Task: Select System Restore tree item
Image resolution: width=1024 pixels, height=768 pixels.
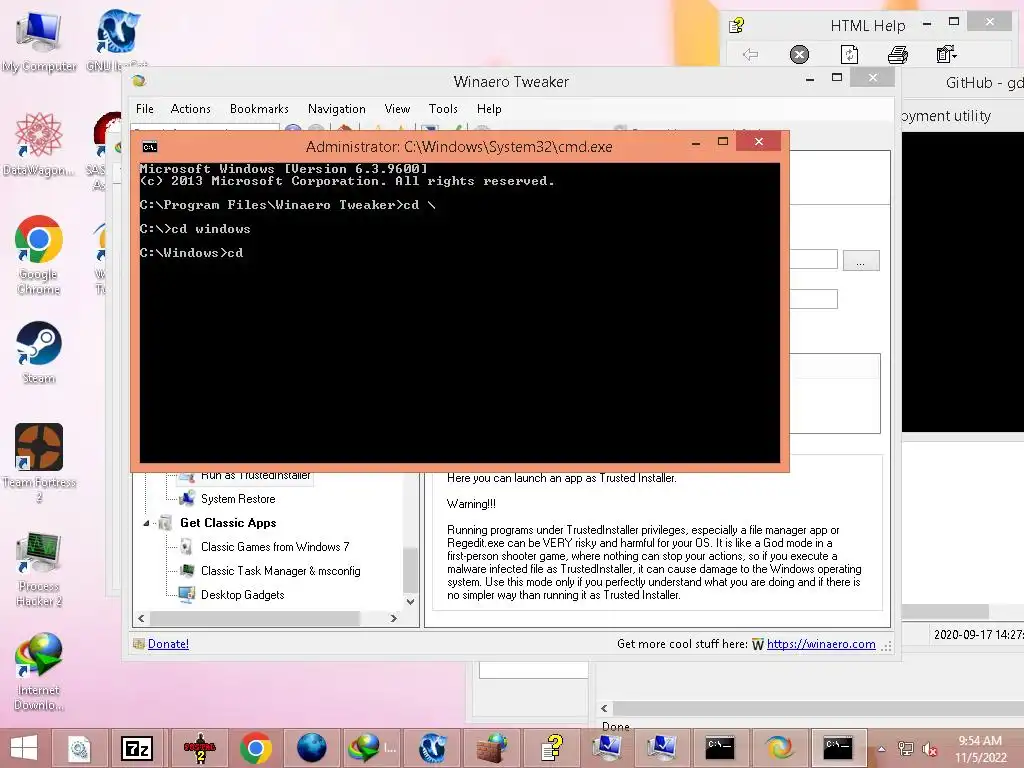Action: 238,499
